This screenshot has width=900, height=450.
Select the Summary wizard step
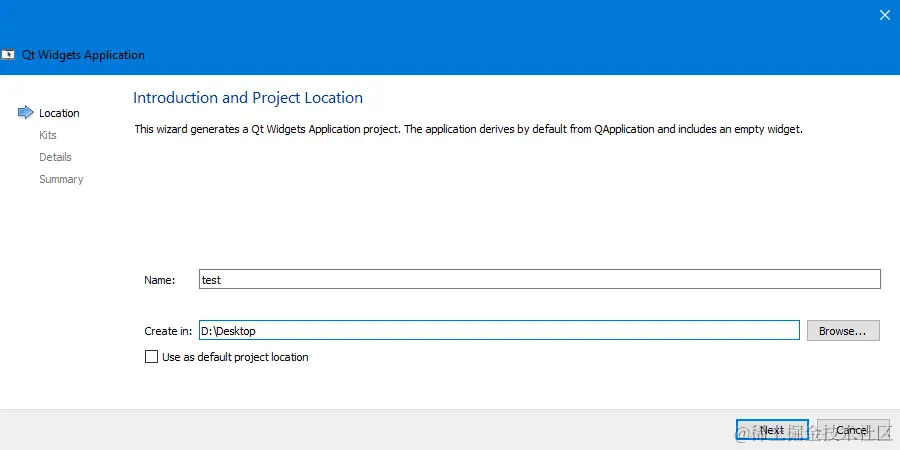pyautogui.click(x=61, y=179)
